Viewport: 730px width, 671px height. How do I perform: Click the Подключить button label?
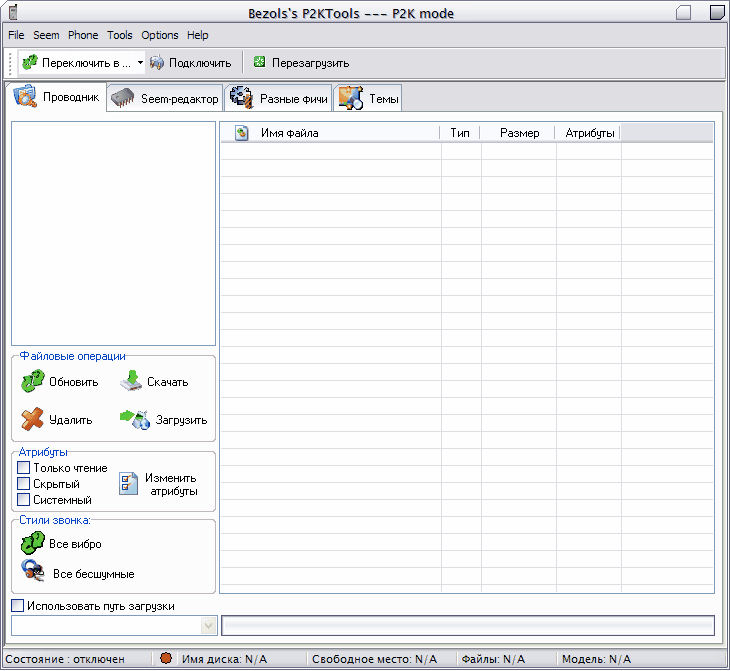click(200, 63)
